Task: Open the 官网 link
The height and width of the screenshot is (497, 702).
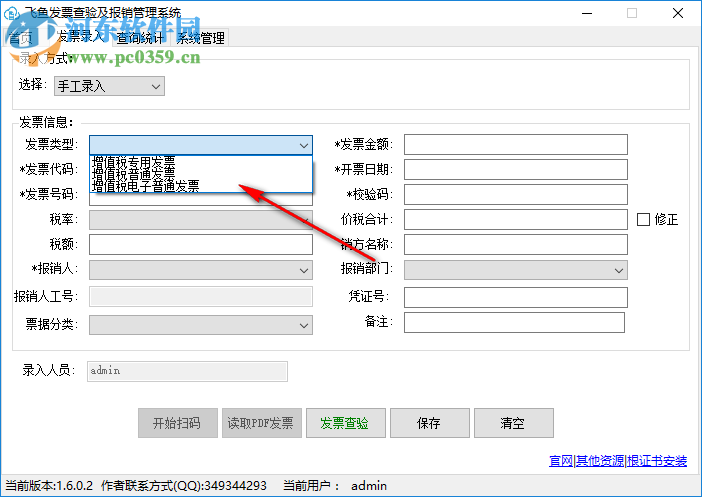Action: point(561,461)
